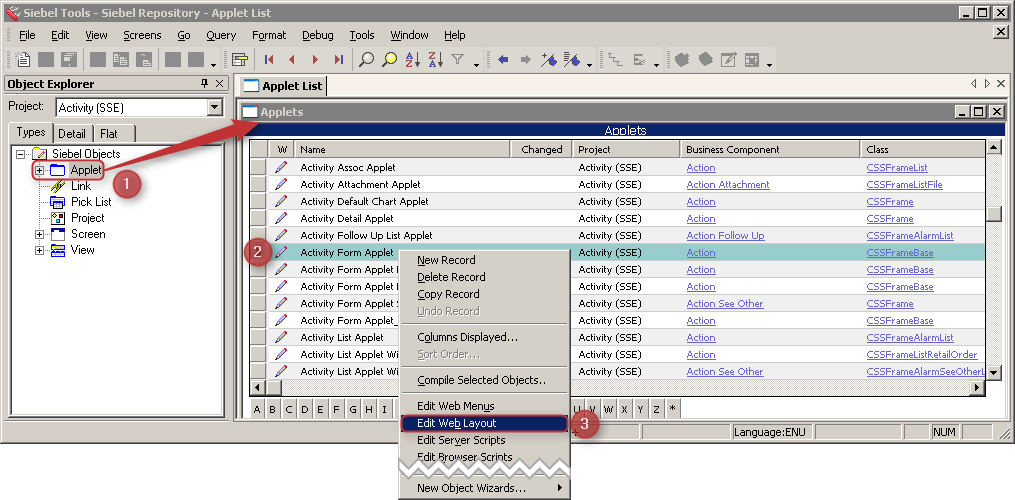Open the Project dropdown showing Activity (SSE)
This screenshot has width=1015, height=500.
(216, 108)
